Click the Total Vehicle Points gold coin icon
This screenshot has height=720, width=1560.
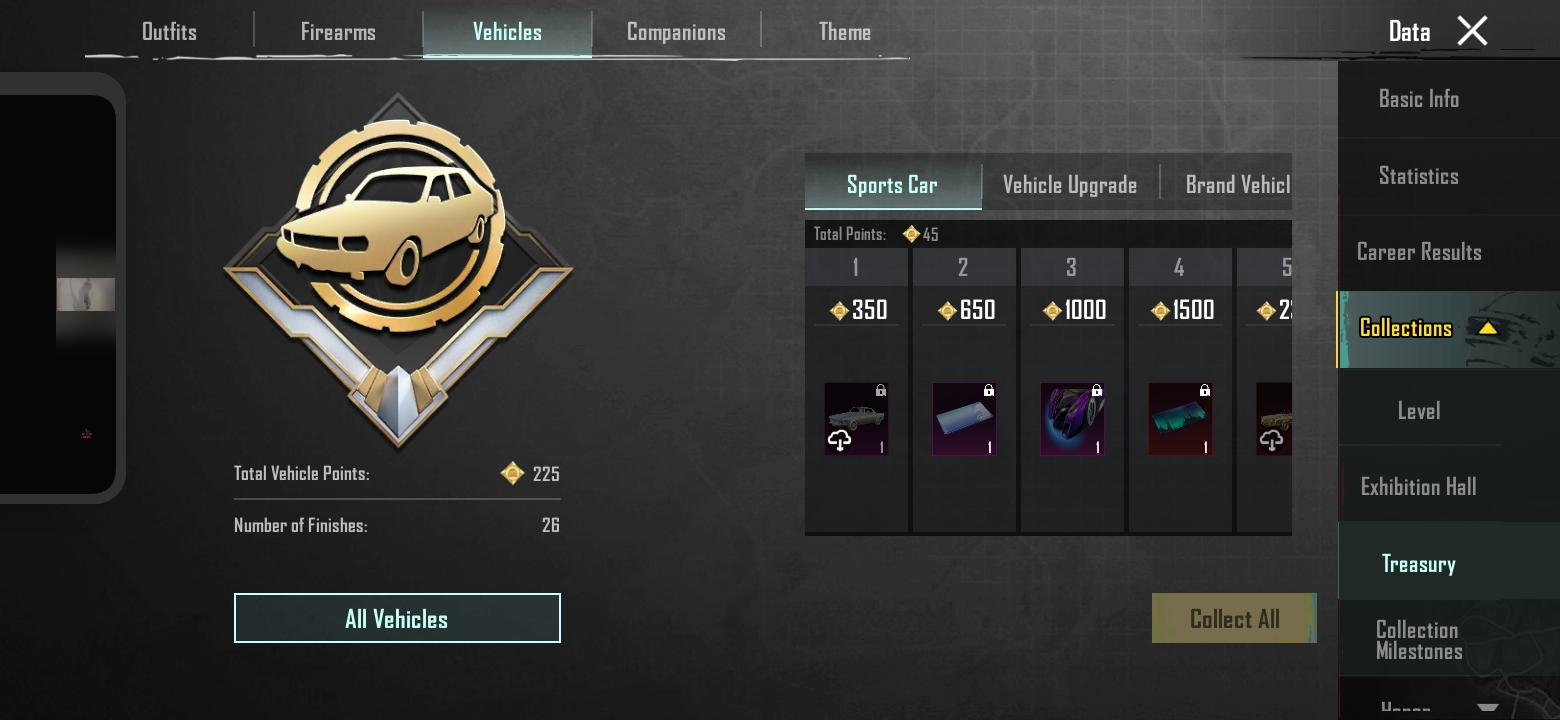click(x=512, y=473)
